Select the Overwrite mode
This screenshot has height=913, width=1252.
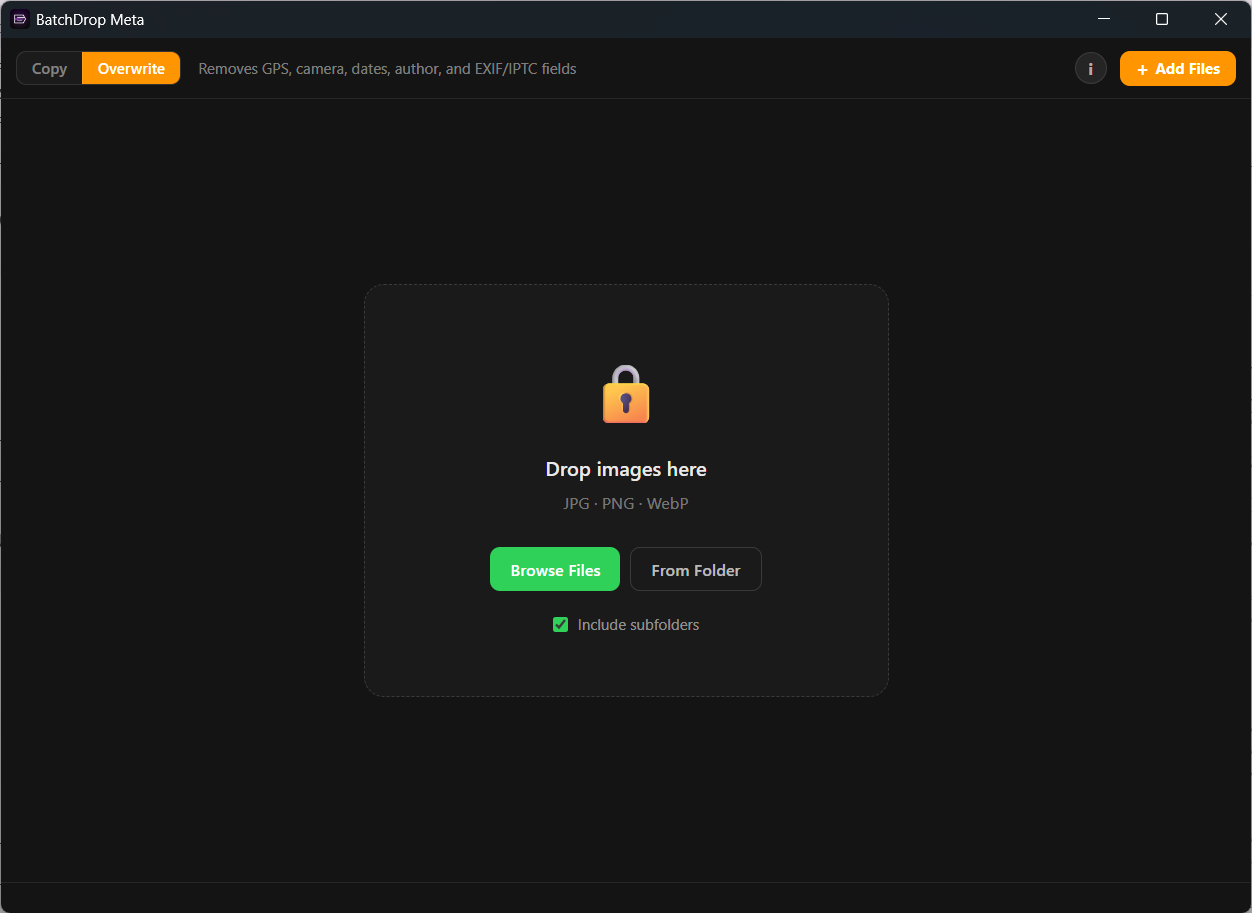pos(131,69)
